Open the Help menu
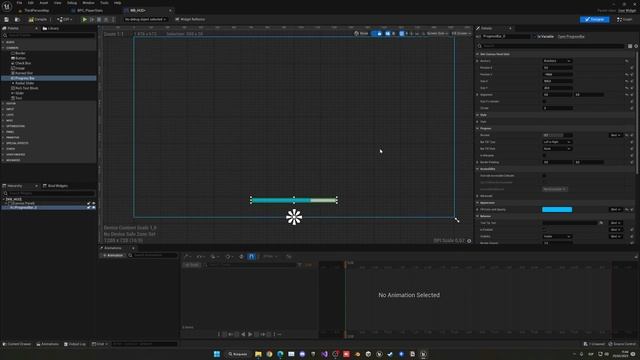 (118, 3)
